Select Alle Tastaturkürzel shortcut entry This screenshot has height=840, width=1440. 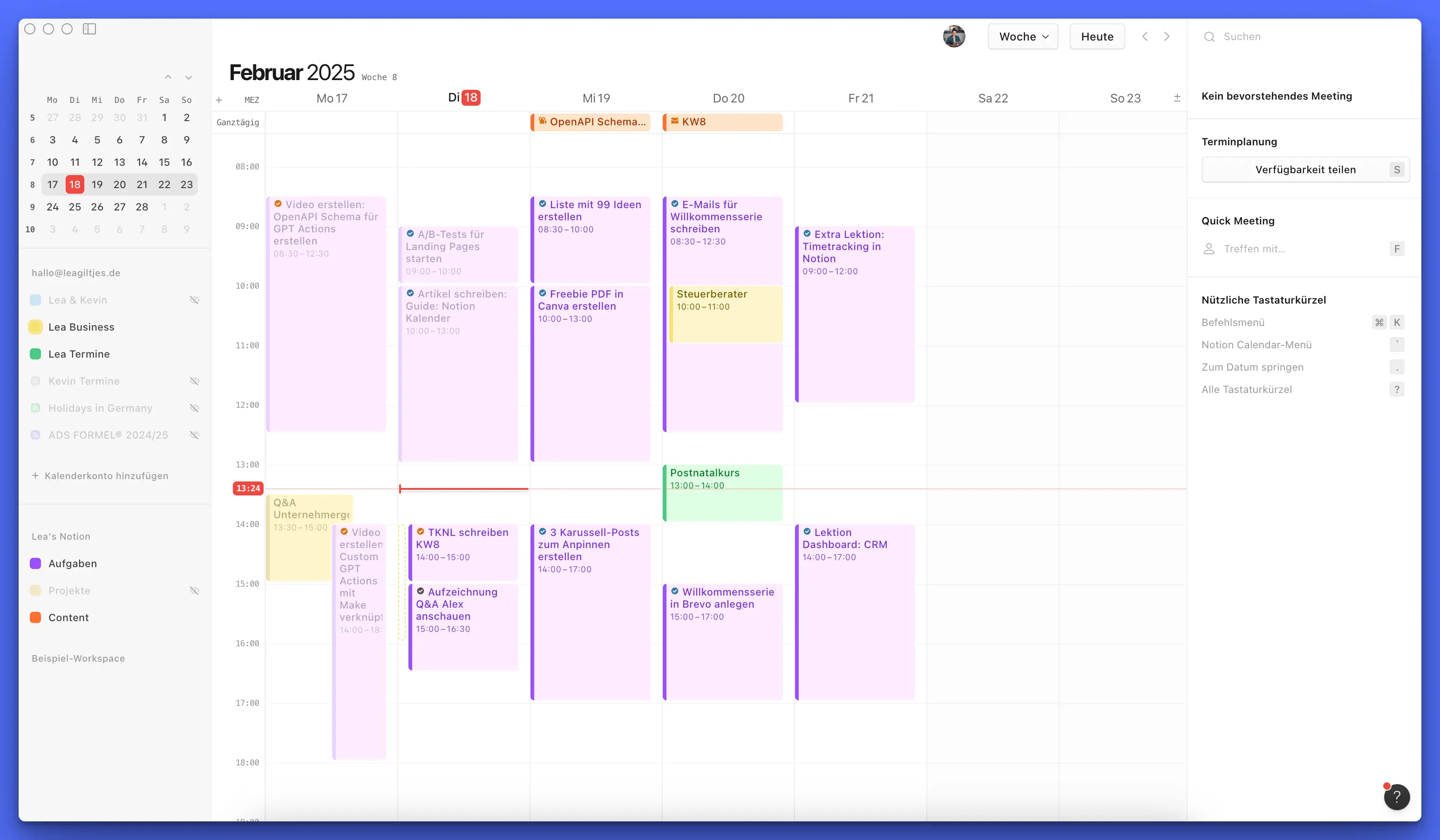pos(1246,389)
